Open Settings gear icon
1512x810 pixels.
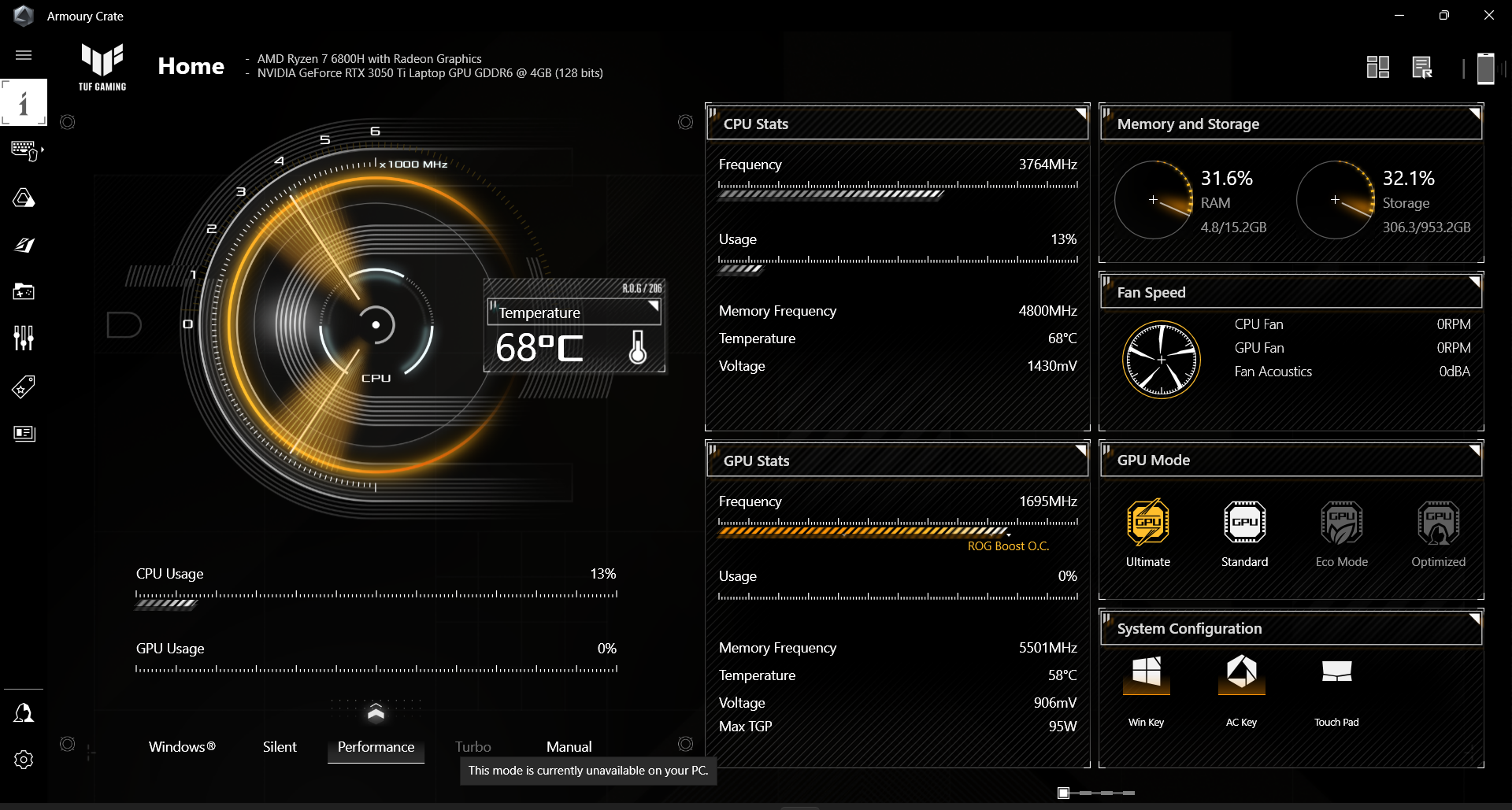point(24,760)
